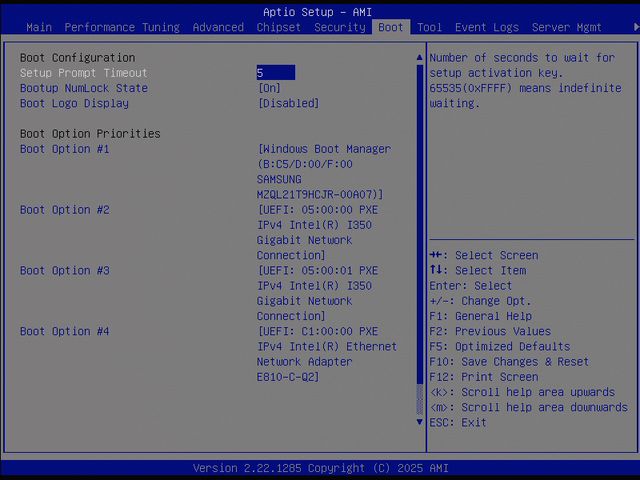
Task: Open the Advanced tab
Action: (x=218, y=27)
